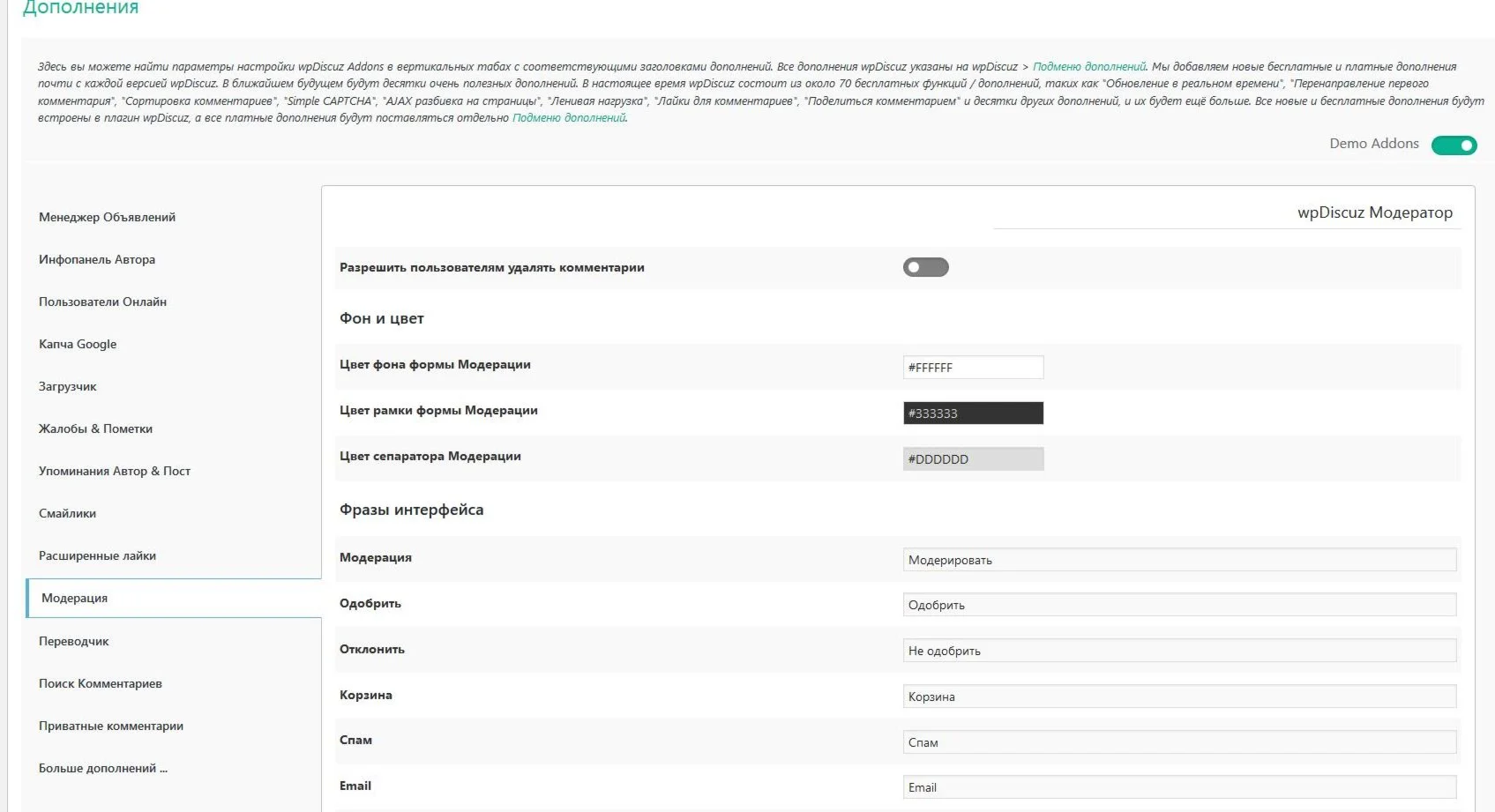
Task: Select the Смайлики tab
Action: coord(67,513)
